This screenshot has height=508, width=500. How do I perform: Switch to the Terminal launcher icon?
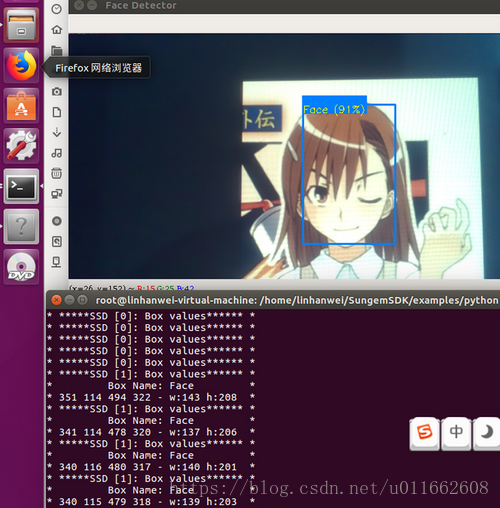tap(21, 186)
